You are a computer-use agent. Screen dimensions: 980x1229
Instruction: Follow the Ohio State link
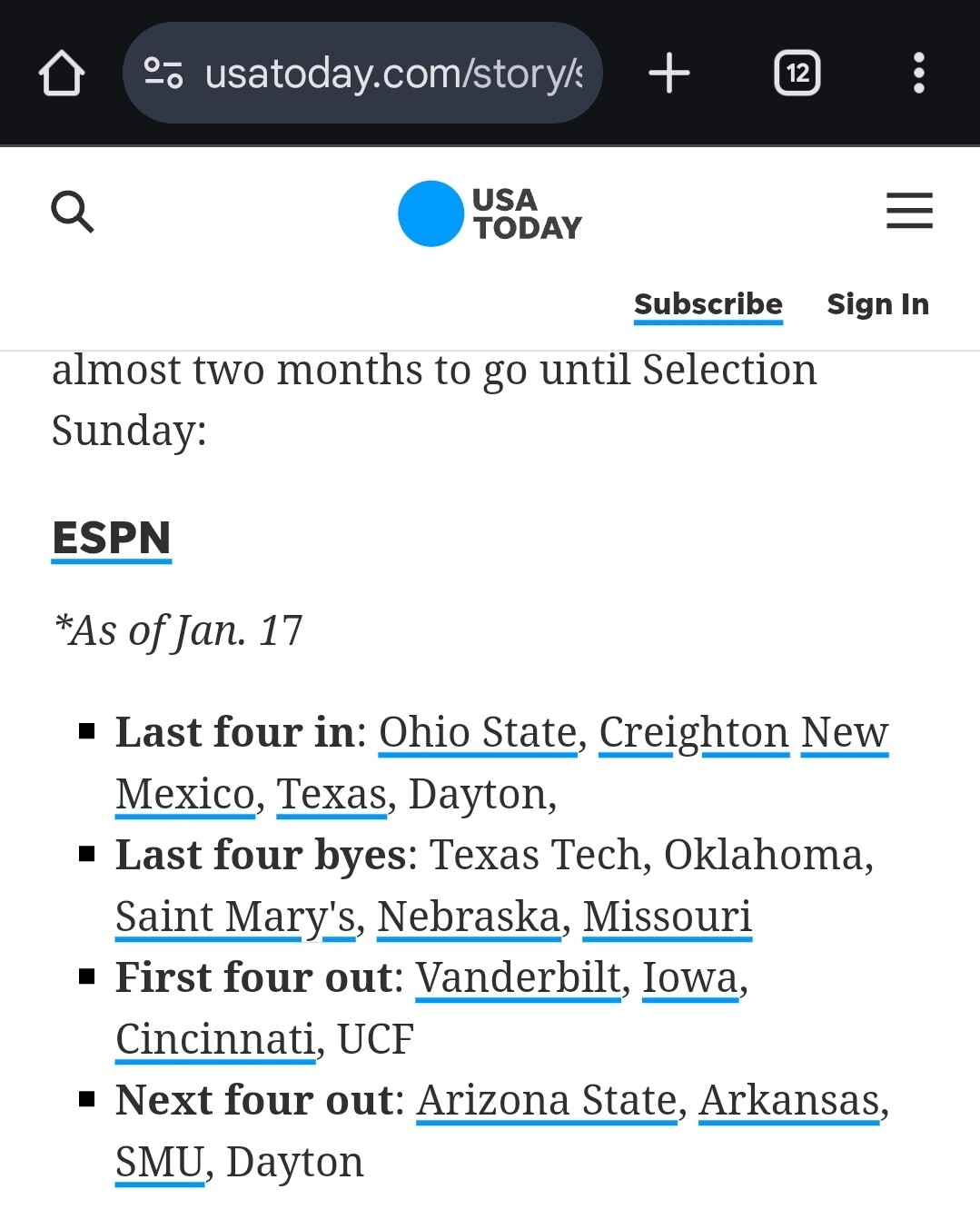(478, 732)
